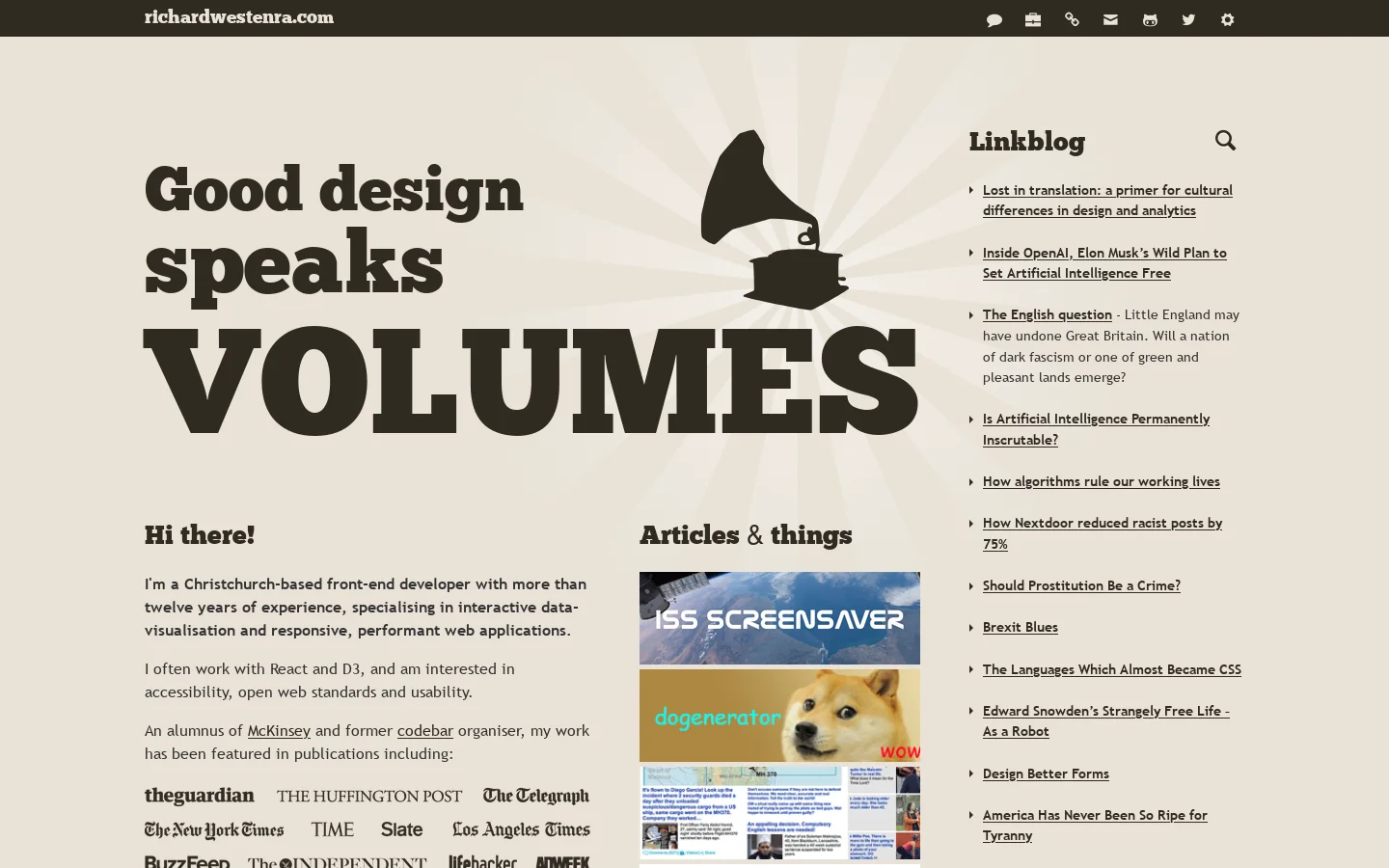Image resolution: width=1389 pixels, height=868 pixels.
Task: Click the chain link icon in header
Action: [x=1072, y=19]
